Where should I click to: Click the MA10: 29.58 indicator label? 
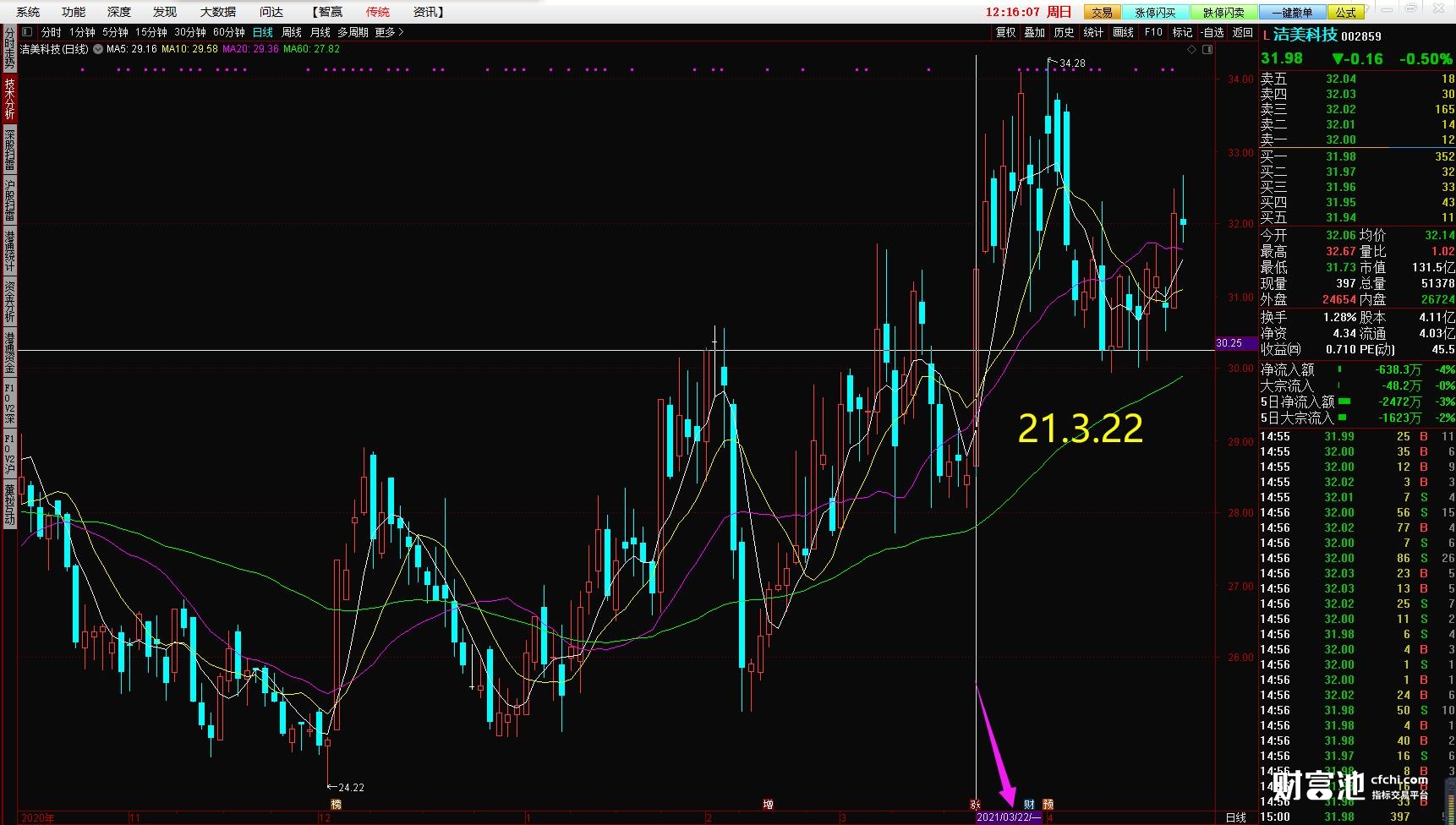[x=189, y=49]
